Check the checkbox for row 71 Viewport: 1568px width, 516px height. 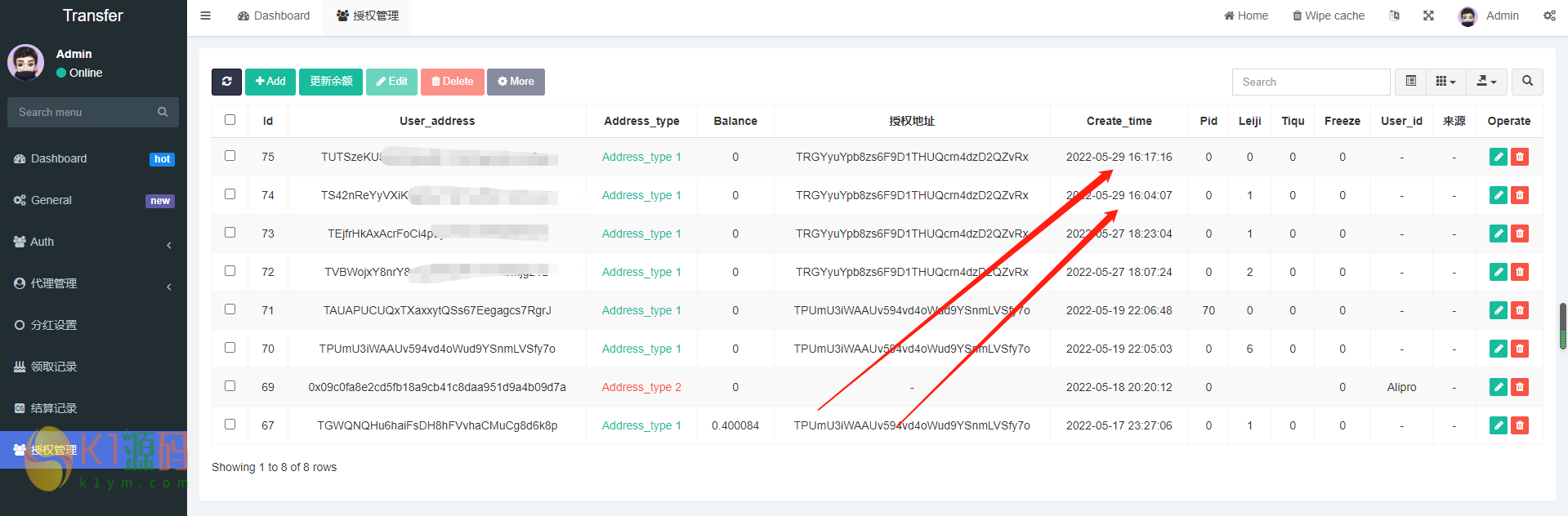pyautogui.click(x=230, y=309)
